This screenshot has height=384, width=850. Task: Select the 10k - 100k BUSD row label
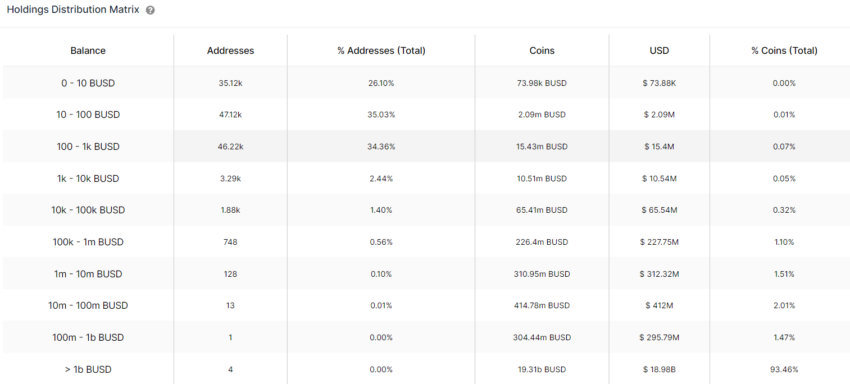click(88, 210)
